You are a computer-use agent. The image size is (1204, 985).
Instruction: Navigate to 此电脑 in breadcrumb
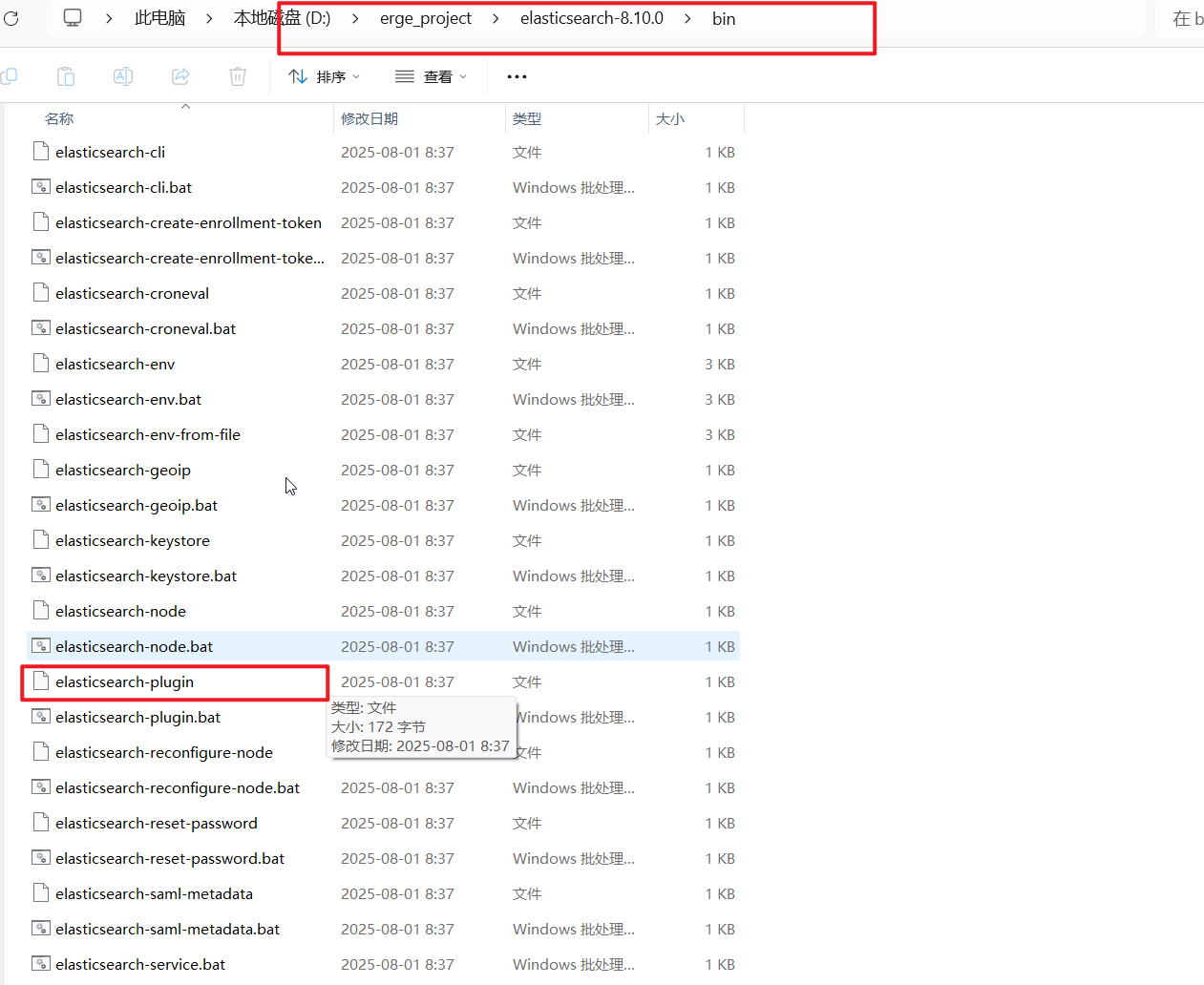(x=159, y=18)
